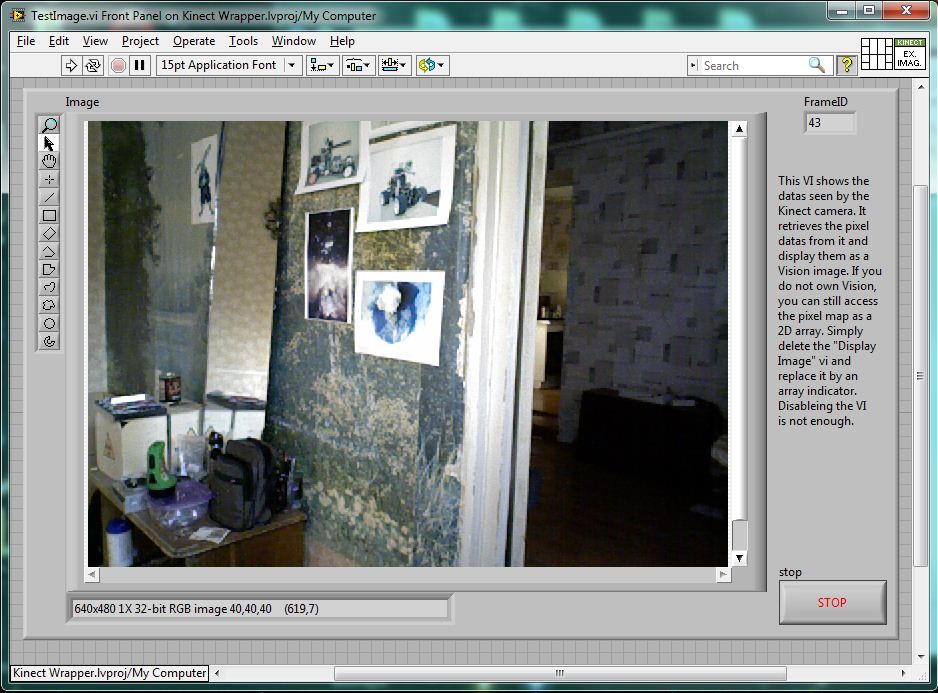Click the Abort Execution button
Screen dimensions: 938x693
point(118,65)
